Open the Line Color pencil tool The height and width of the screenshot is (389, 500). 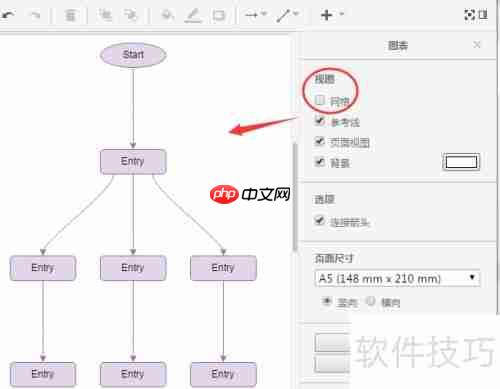point(193,15)
